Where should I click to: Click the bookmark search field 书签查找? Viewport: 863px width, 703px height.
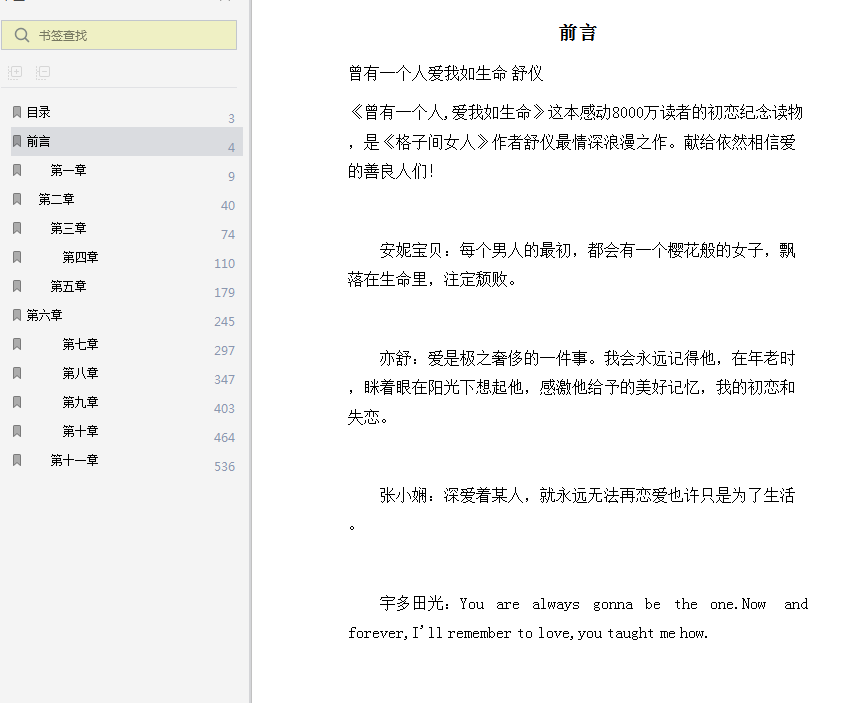119,35
